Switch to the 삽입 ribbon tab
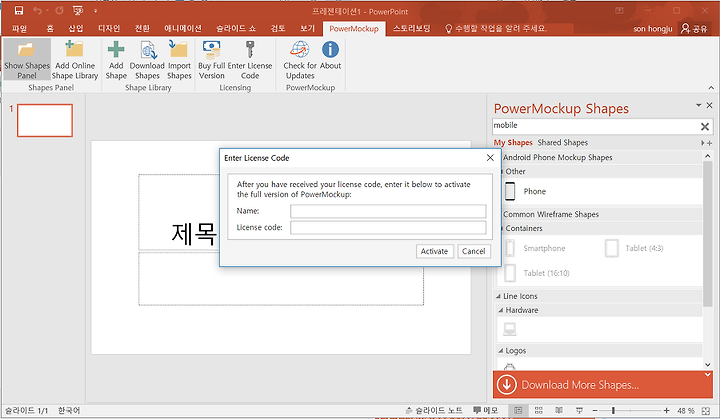This screenshot has width=720, height=419. [76, 28]
